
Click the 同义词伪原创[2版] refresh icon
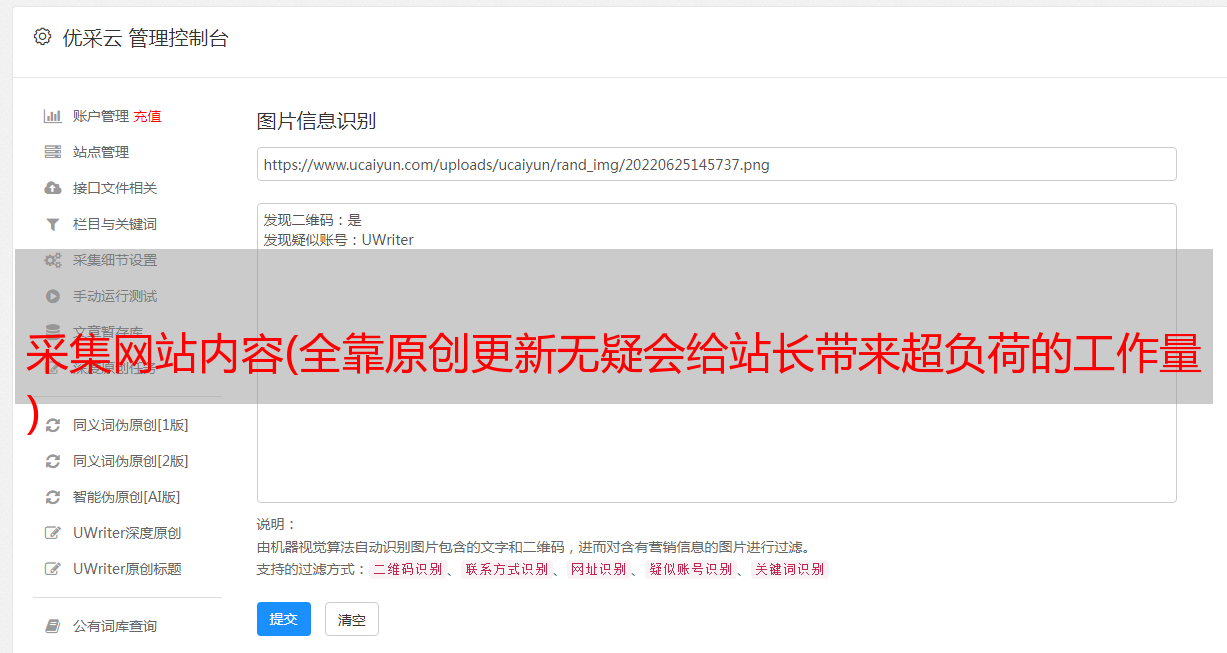[x=53, y=461]
